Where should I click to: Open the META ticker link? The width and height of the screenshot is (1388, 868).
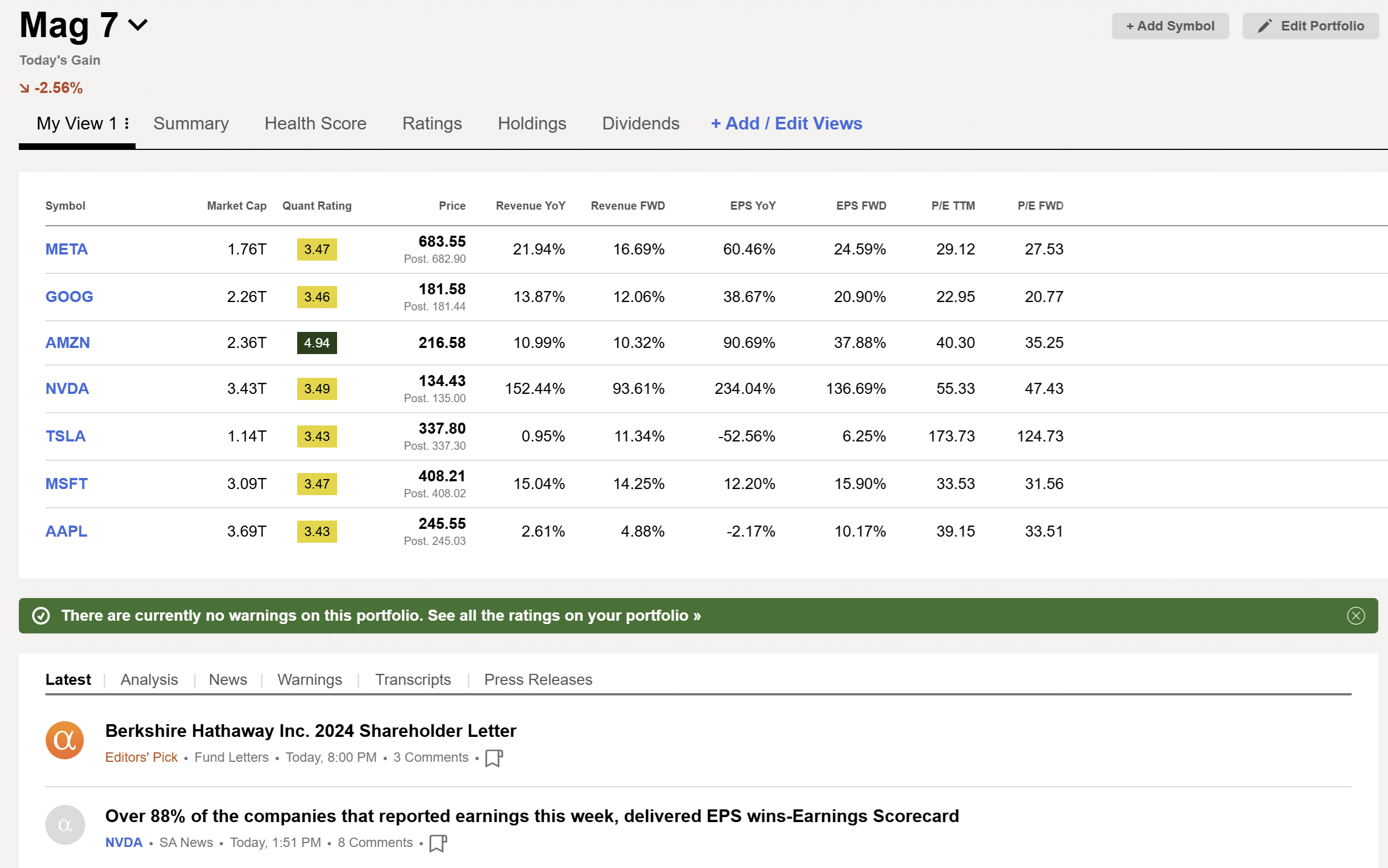(66, 249)
